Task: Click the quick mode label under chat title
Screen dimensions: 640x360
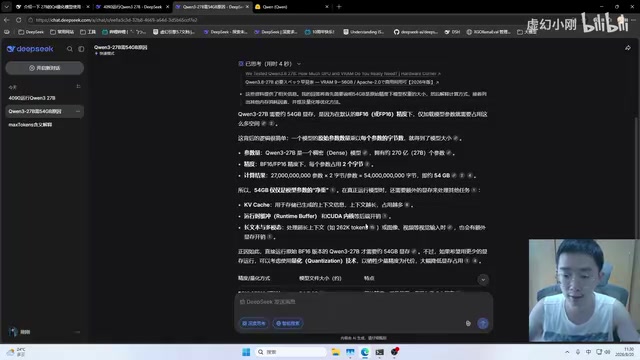Action: pyautogui.click(x=105, y=53)
